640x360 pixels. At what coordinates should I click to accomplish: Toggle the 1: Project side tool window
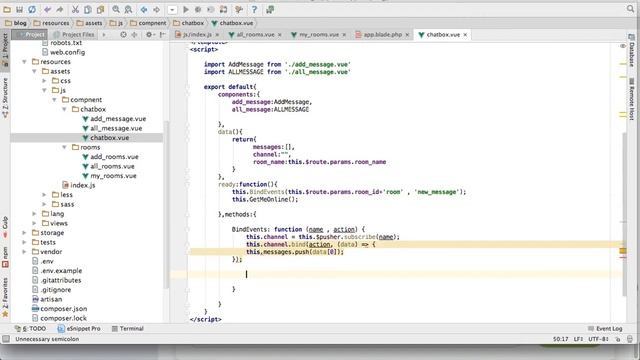[x=5, y=50]
